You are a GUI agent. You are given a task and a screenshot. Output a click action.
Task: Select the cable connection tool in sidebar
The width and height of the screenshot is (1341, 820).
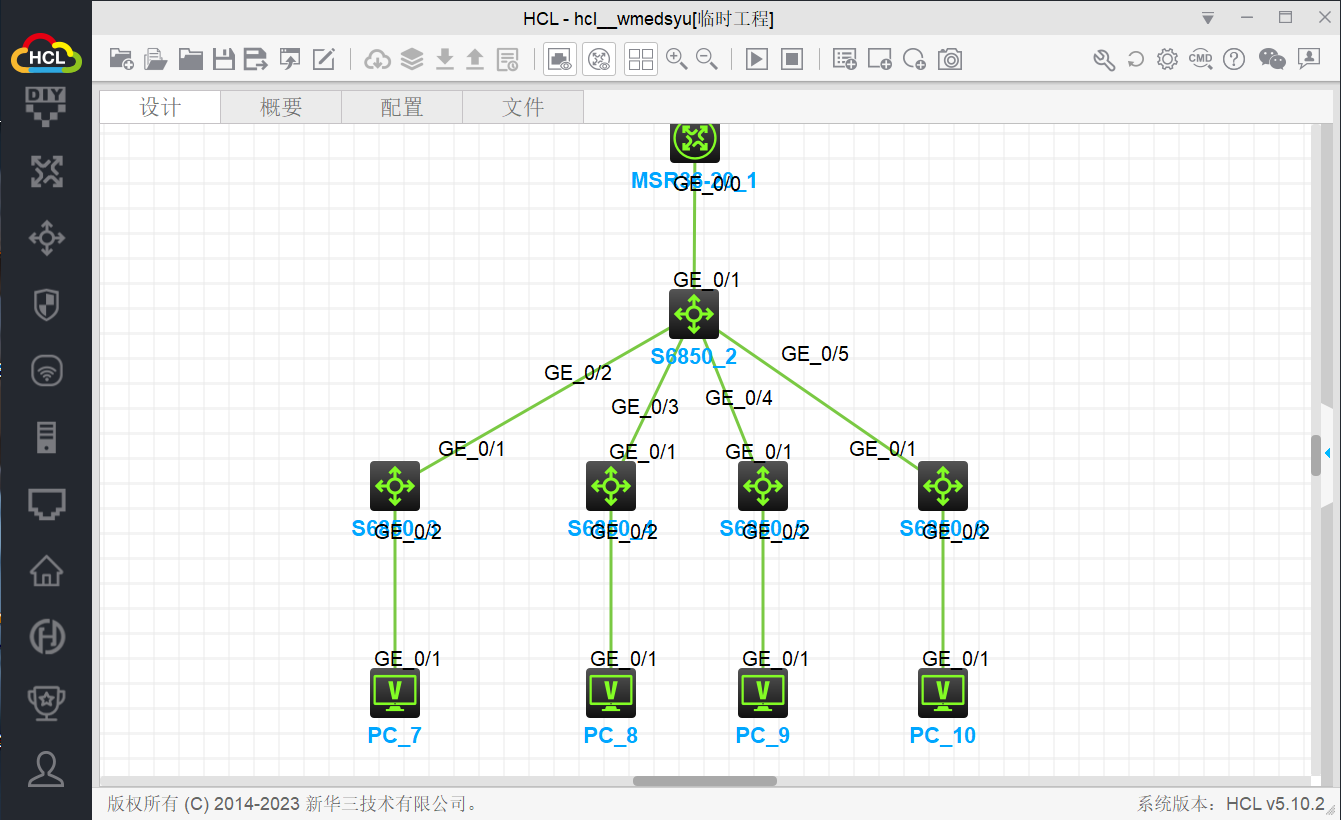coord(46,504)
